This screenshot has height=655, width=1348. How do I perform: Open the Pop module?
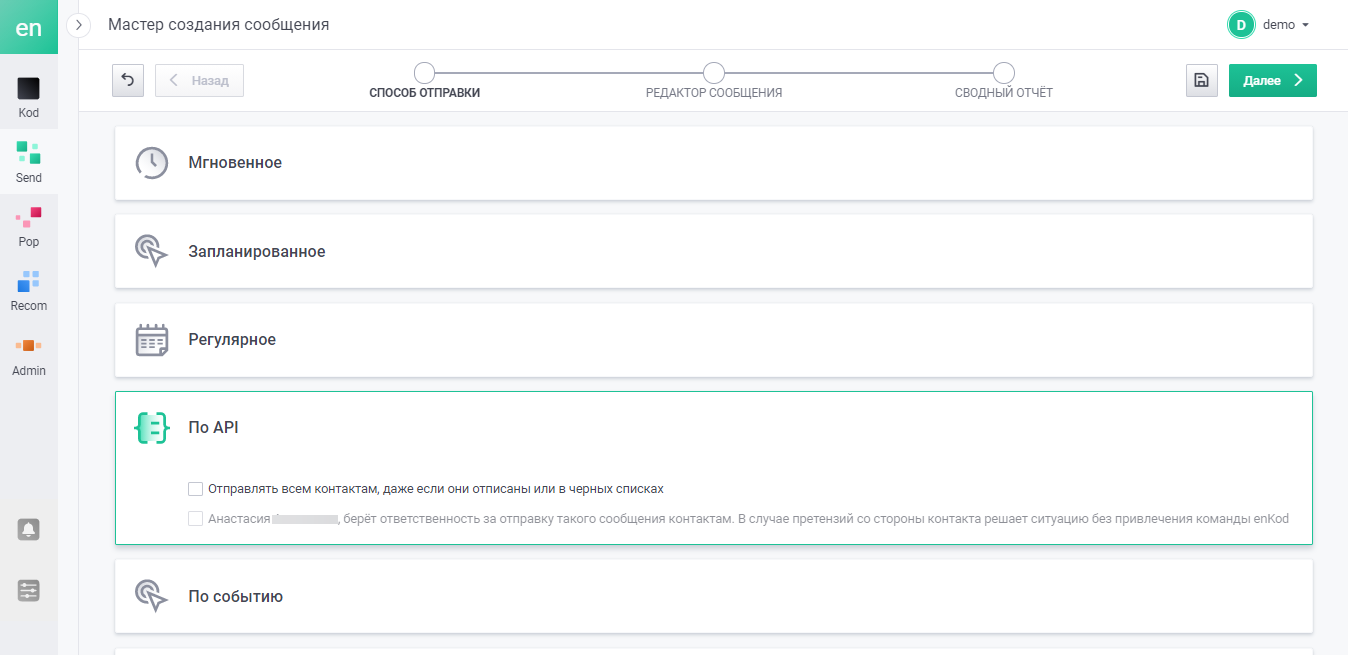(x=29, y=226)
